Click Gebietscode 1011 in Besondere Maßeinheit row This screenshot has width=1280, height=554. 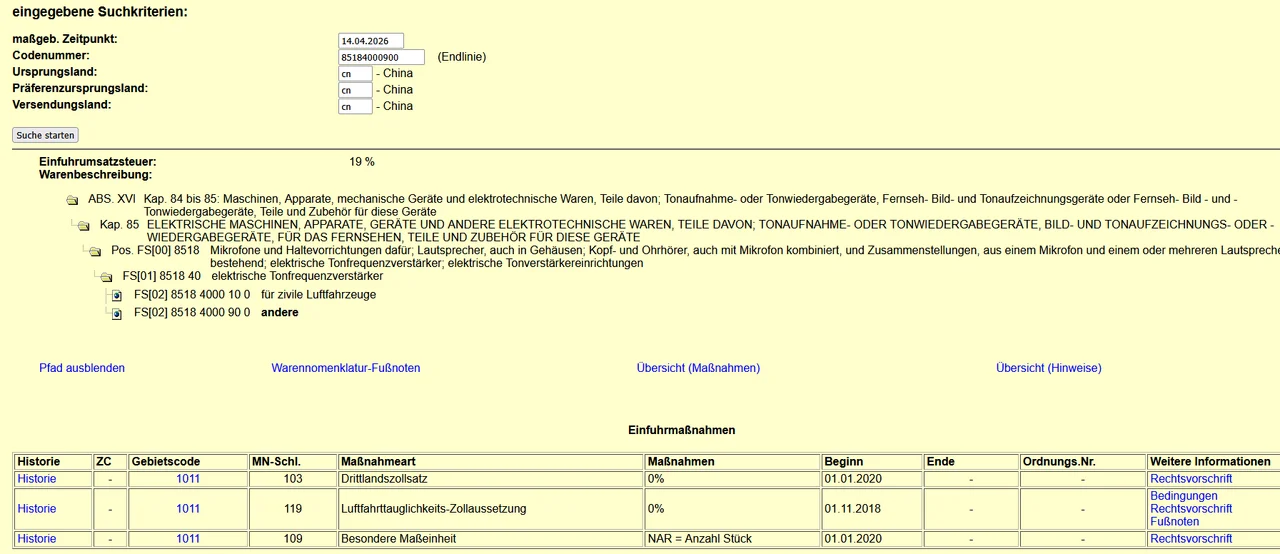(x=188, y=539)
